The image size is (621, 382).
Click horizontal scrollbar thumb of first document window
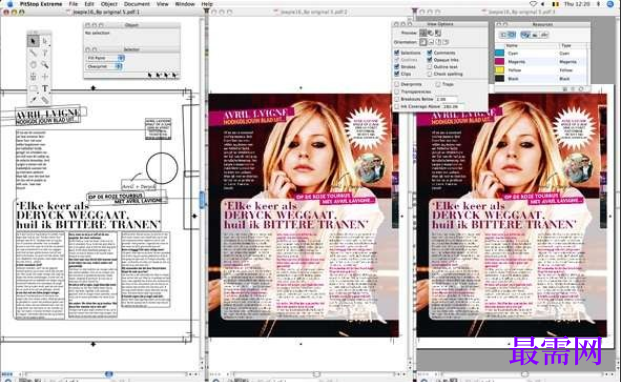point(109,374)
